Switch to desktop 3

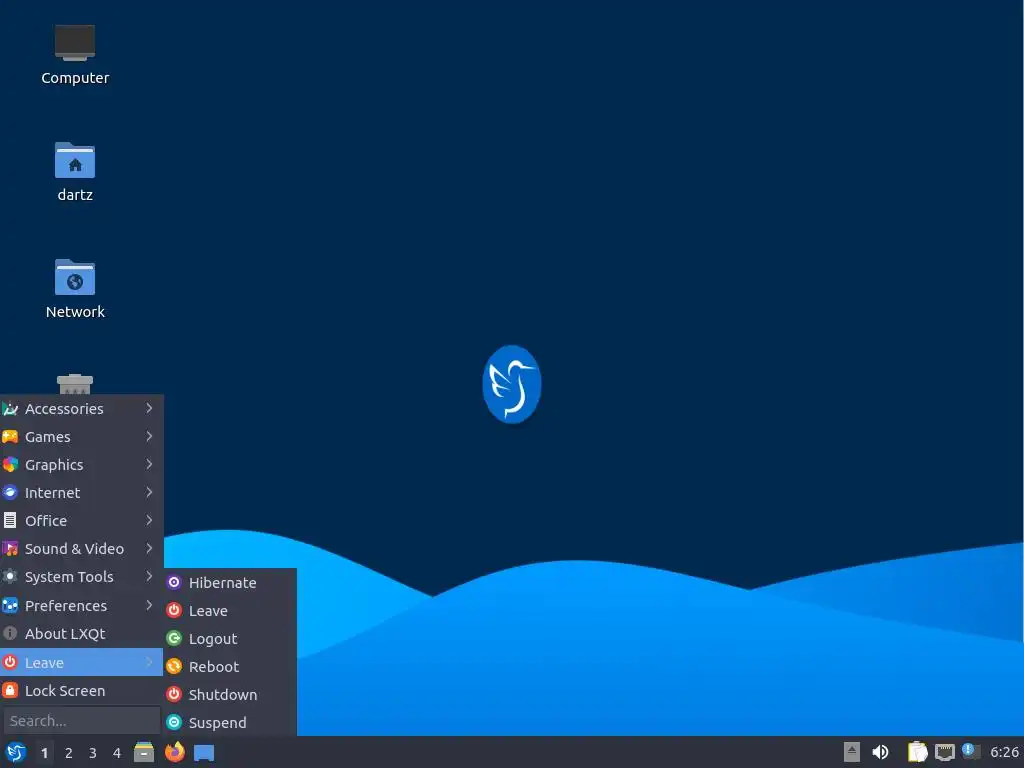pos(93,753)
